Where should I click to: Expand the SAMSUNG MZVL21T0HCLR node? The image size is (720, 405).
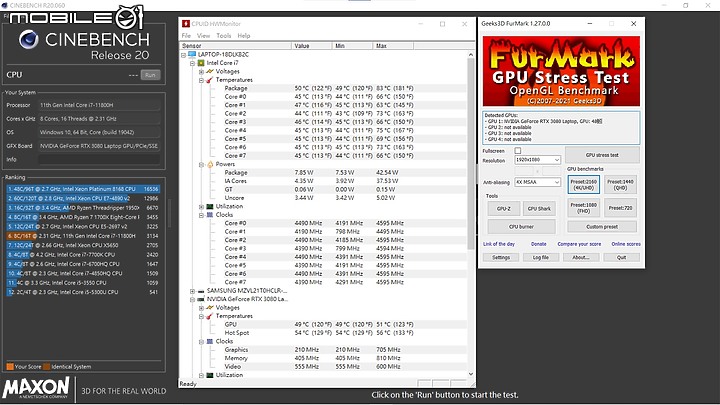click(192, 291)
